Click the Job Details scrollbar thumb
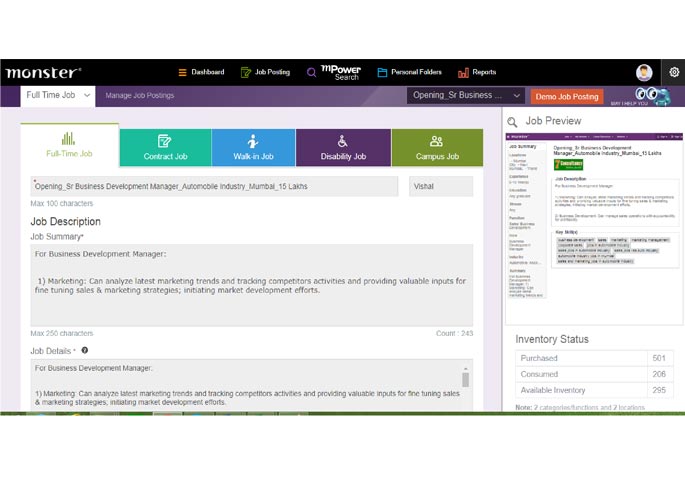Viewport: 685px width, 500px height. pos(466,379)
